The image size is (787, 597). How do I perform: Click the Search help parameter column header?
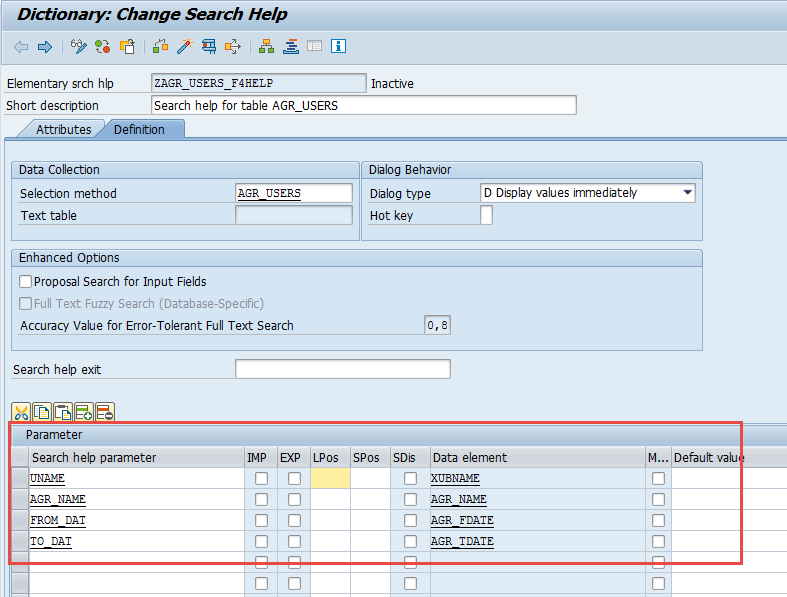(137, 457)
